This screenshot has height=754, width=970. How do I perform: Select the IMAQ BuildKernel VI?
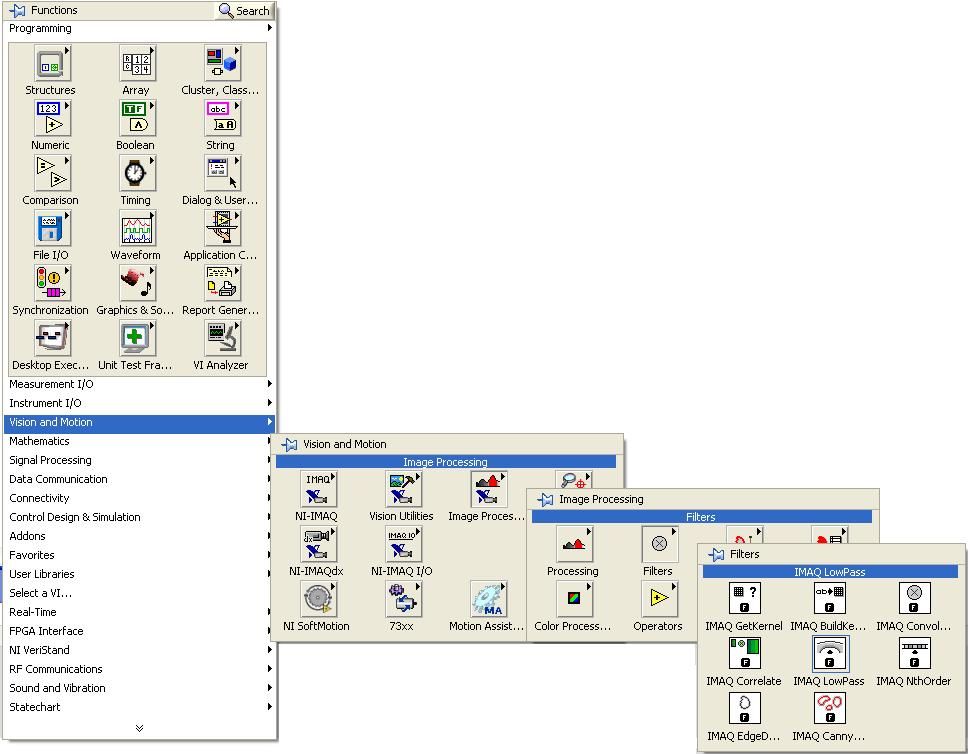pyautogui.click(x=830, y=599)
